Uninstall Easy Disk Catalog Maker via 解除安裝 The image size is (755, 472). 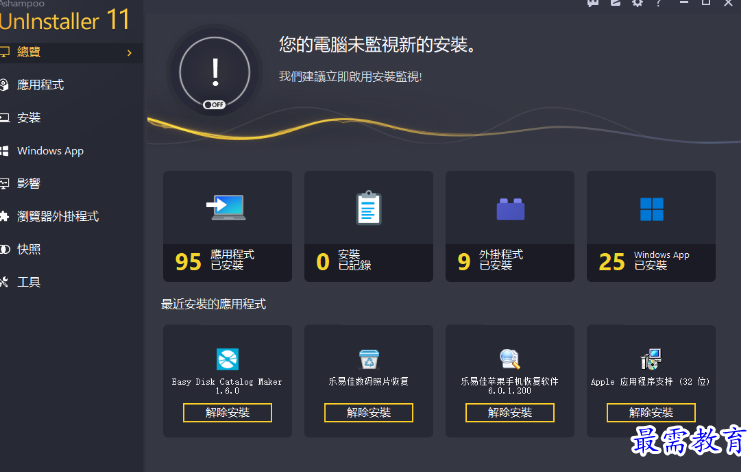(227, 412)
